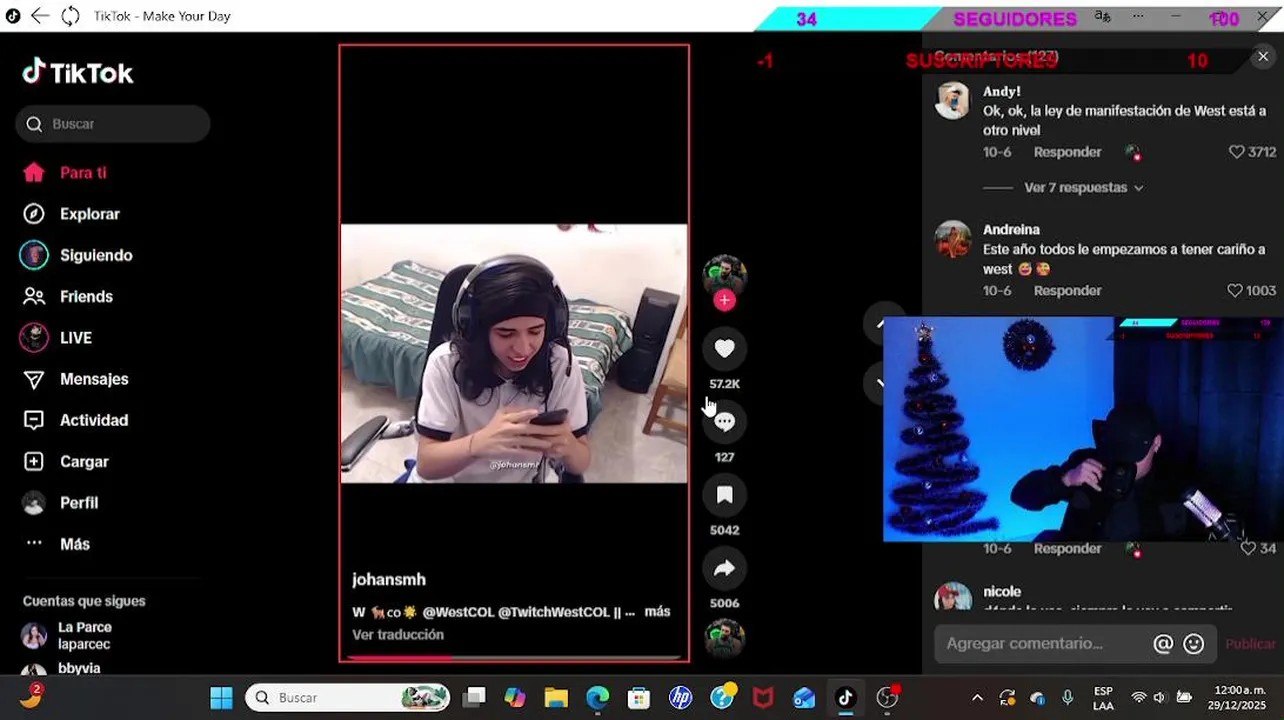Open the sound disc below the share button
Image resolution: width=1284 pixels, height=720 pixels.
pyautogui.click(x=724, y=637)
